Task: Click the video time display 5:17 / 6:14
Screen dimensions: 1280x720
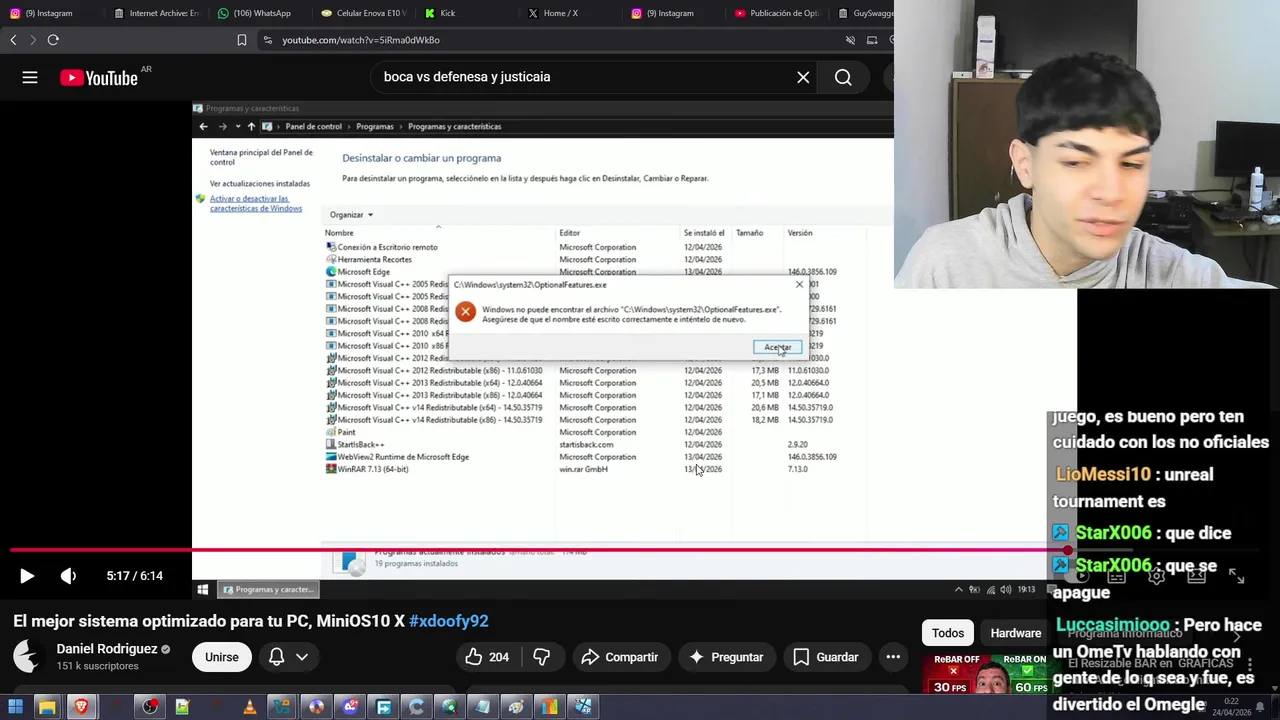Action: click(x=134, y=576)
